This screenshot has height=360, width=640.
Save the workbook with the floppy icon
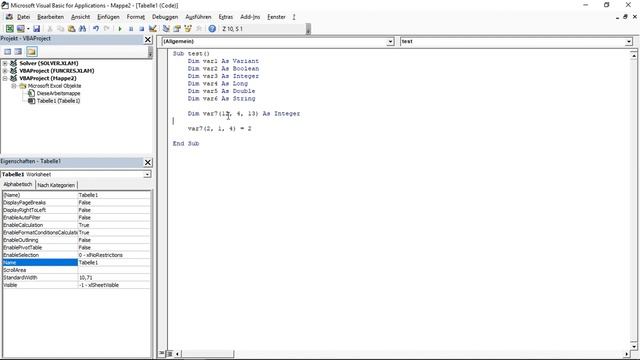click(36, 29)
